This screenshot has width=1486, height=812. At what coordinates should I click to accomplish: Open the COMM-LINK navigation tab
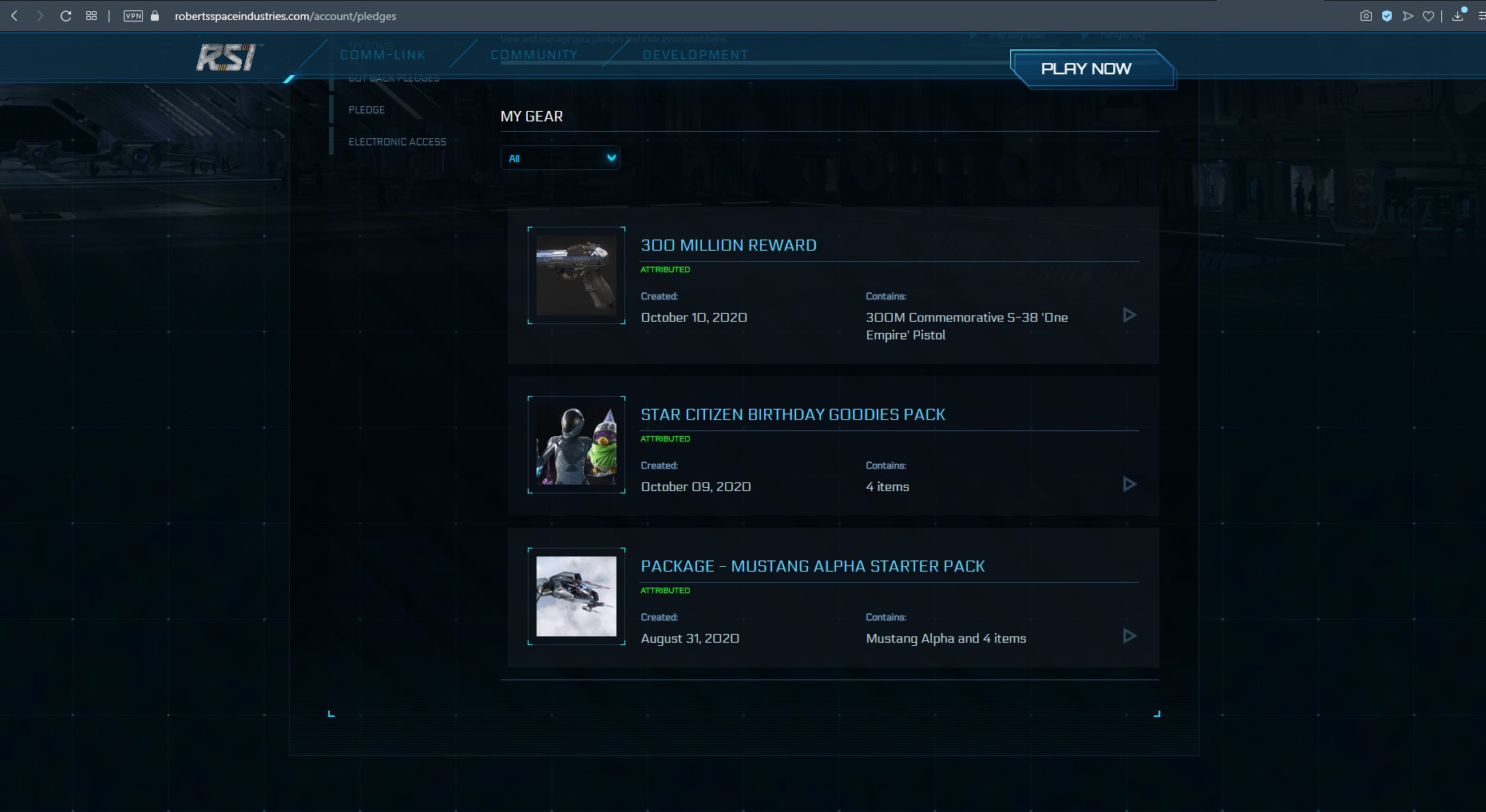pyautogui.click(x=383, y=55)
